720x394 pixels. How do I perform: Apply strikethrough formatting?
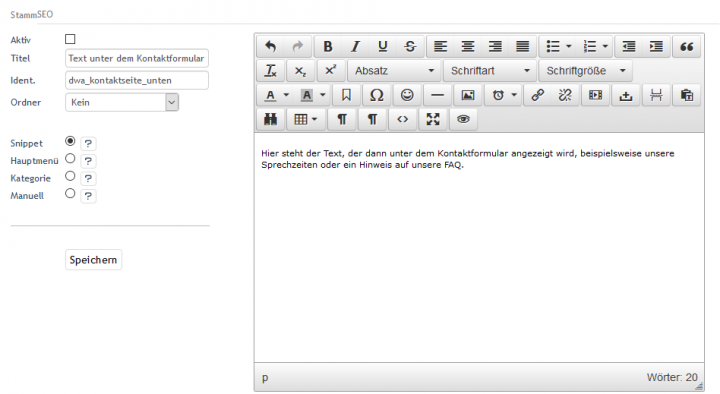(410, 46)
